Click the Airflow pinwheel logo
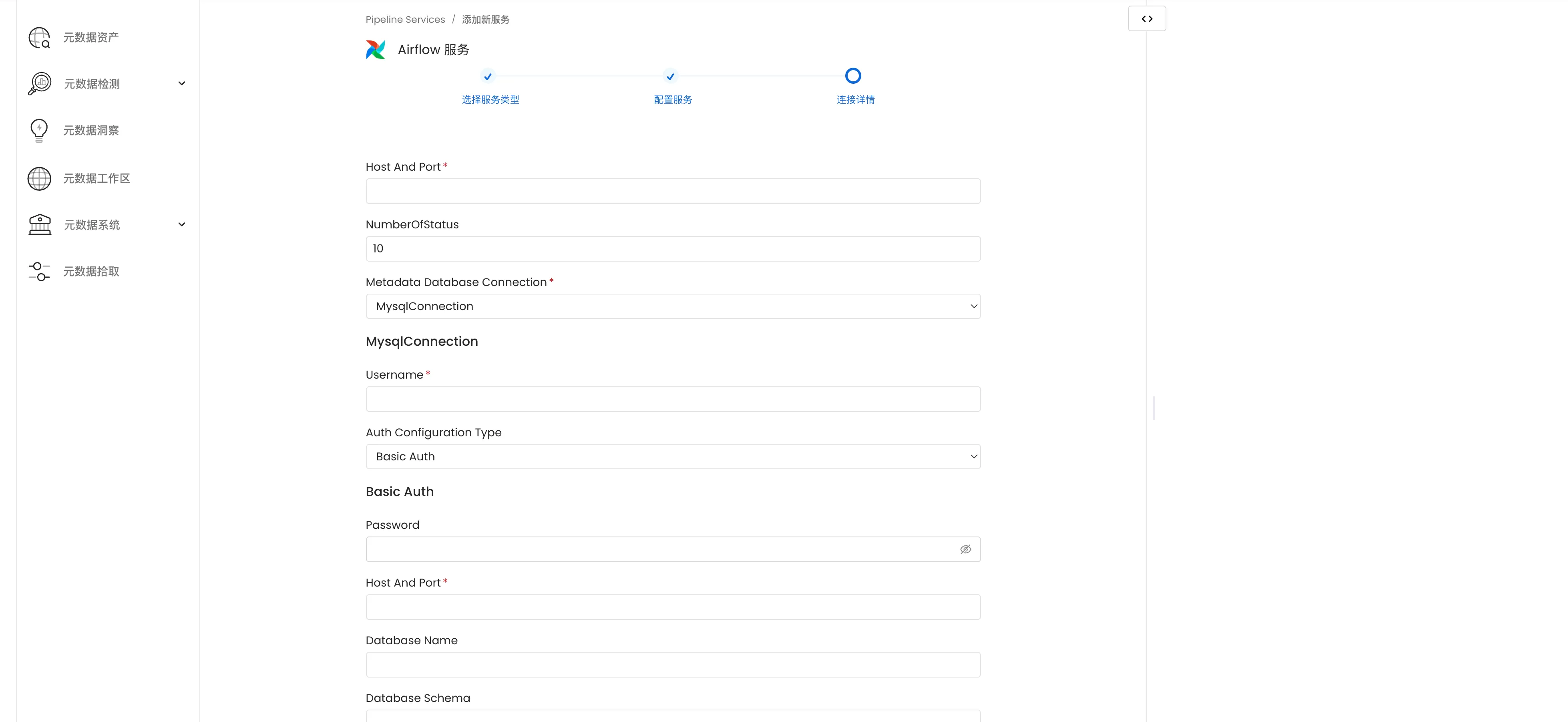This screenshot has width=1568, height=722. (x=376, y=49)
